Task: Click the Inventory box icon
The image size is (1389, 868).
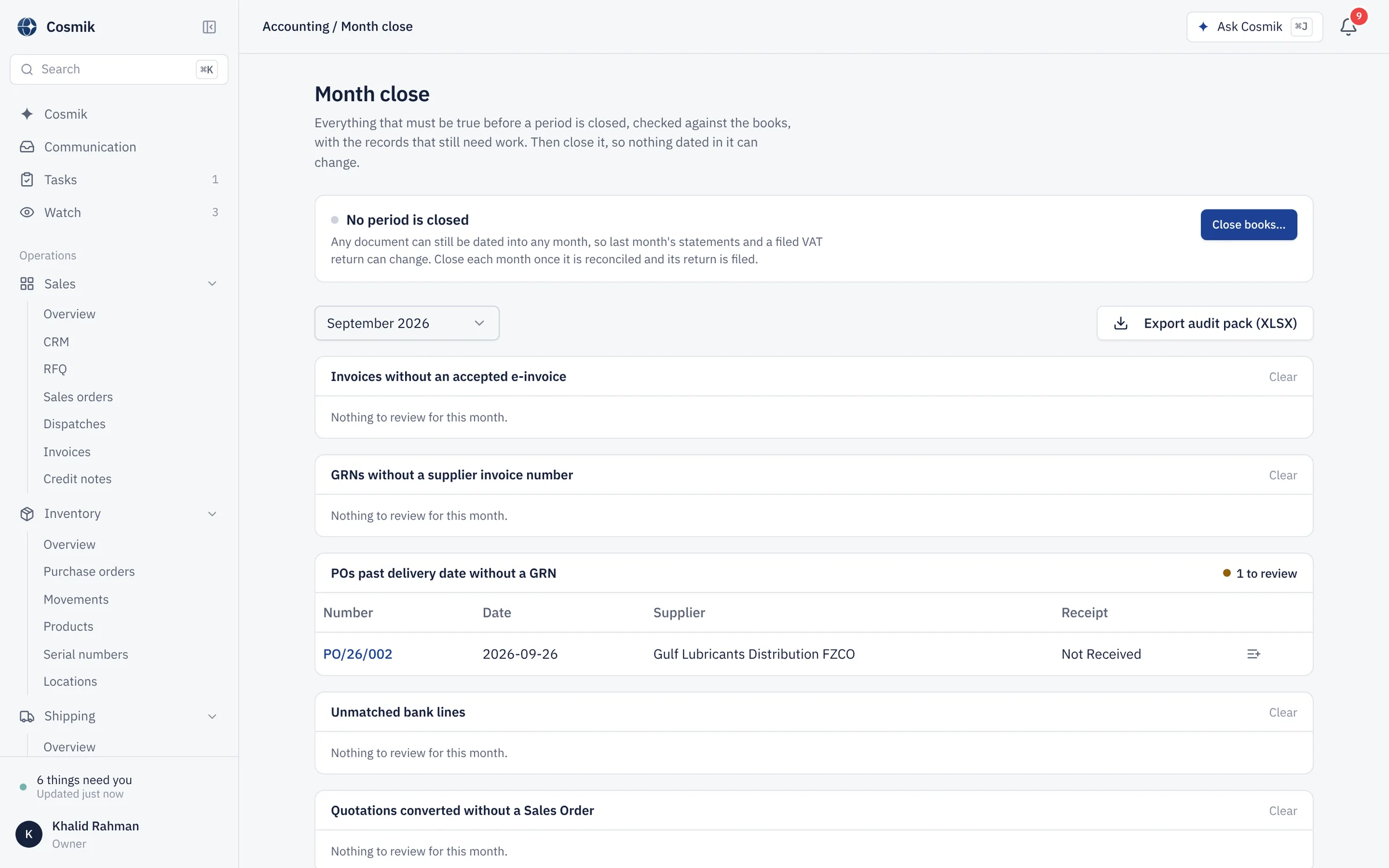Action: click(x=27, y=514)
